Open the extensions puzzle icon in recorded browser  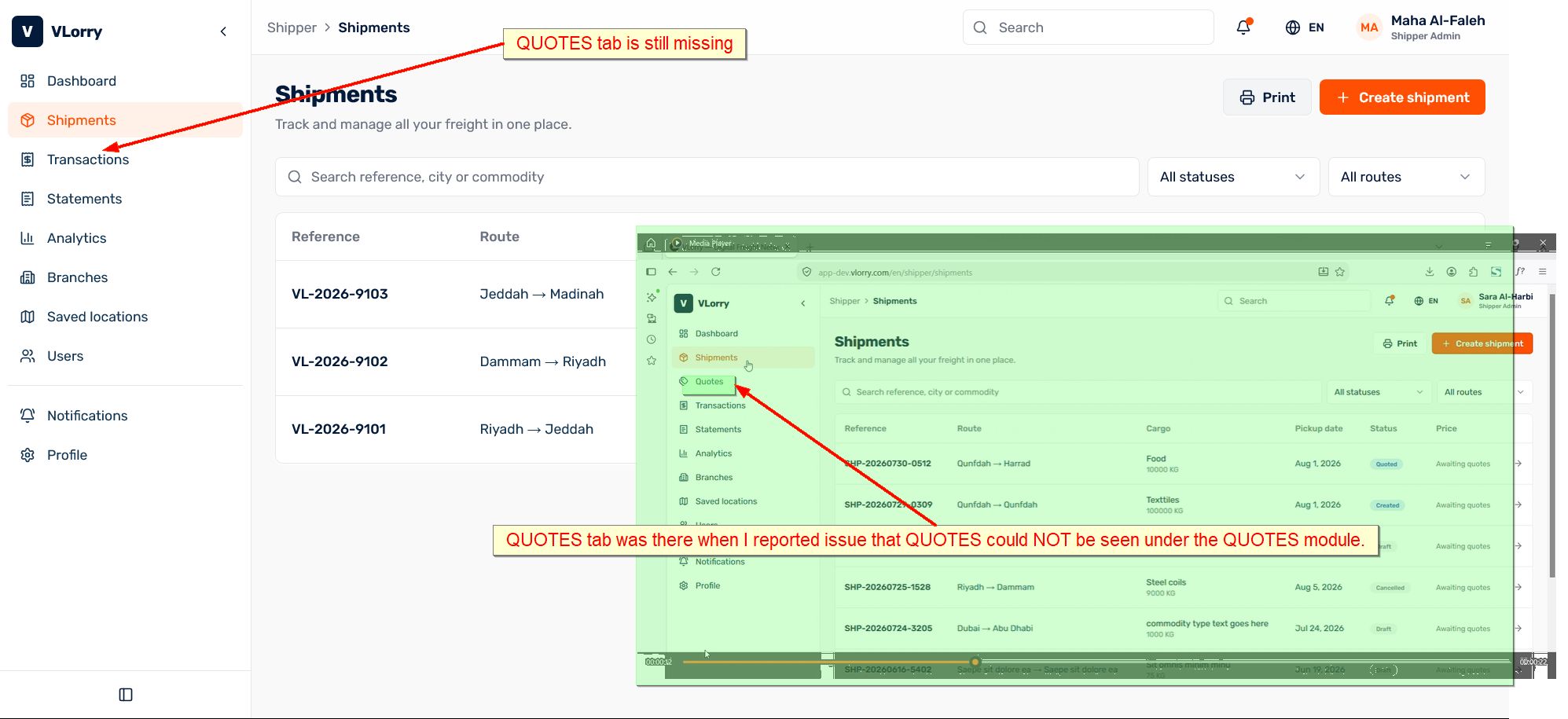point(1474,272)
